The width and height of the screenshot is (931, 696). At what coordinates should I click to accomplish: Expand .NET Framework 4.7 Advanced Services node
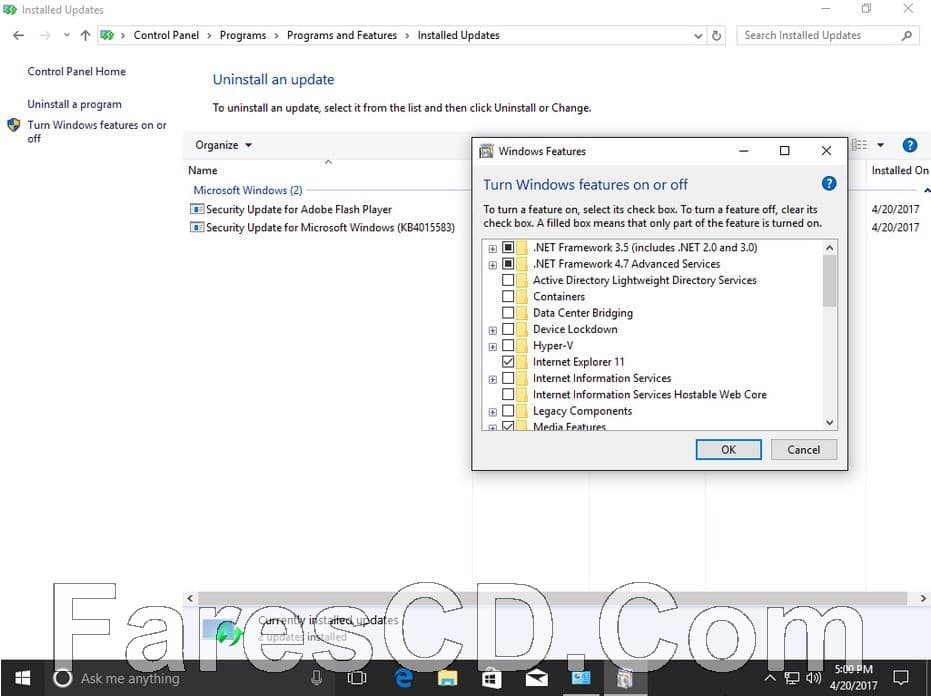click(x=493, y=265)
